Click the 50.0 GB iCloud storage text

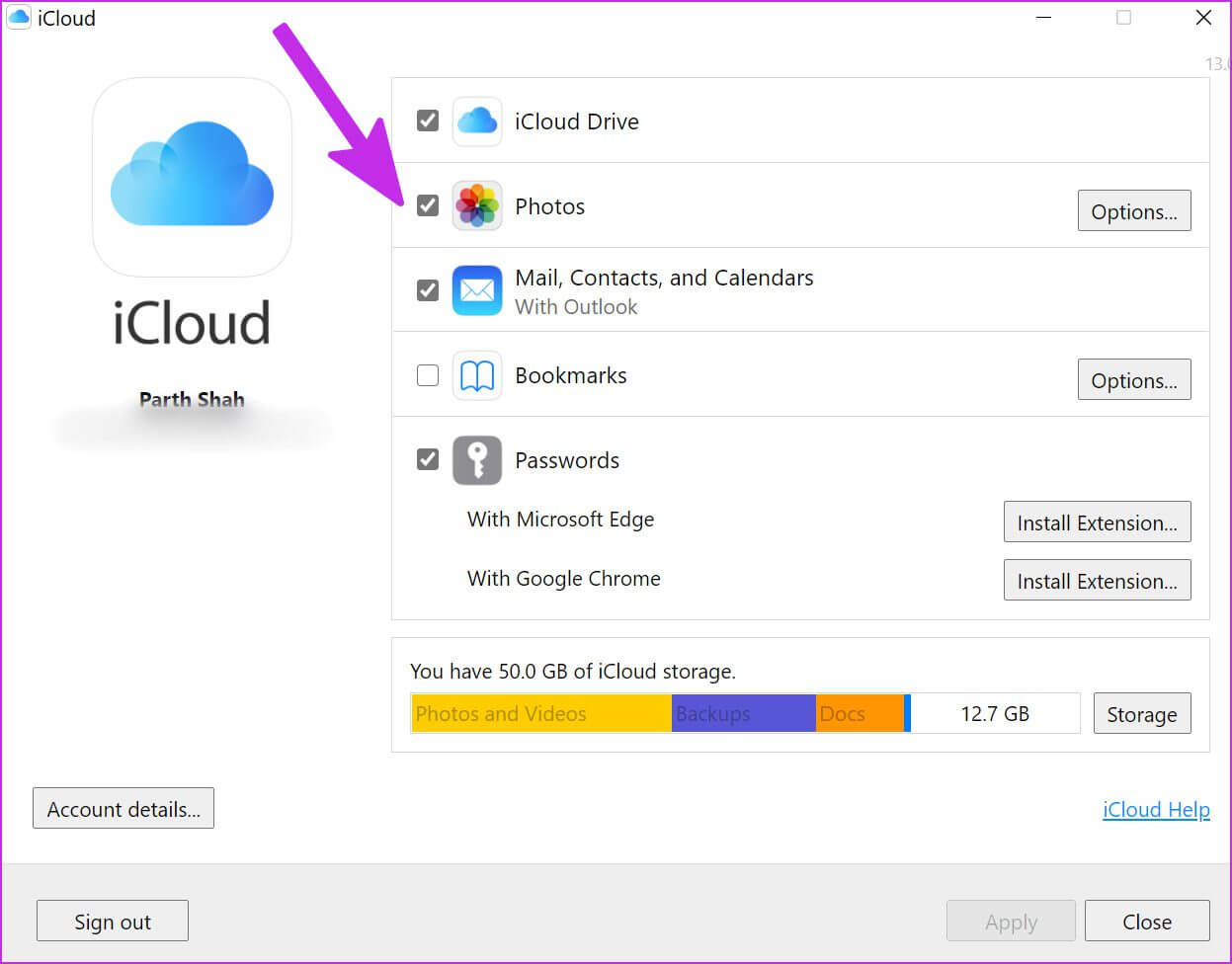point(573,672)
